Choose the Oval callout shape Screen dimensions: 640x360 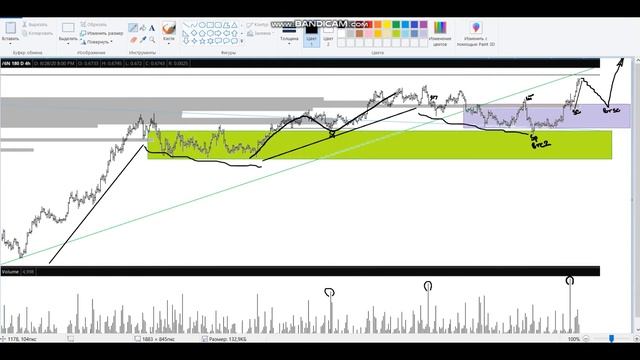click(226, 41)
